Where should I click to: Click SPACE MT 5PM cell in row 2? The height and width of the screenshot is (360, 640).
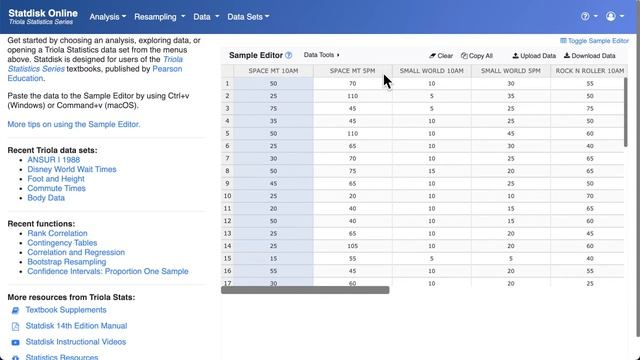(353, 96)
